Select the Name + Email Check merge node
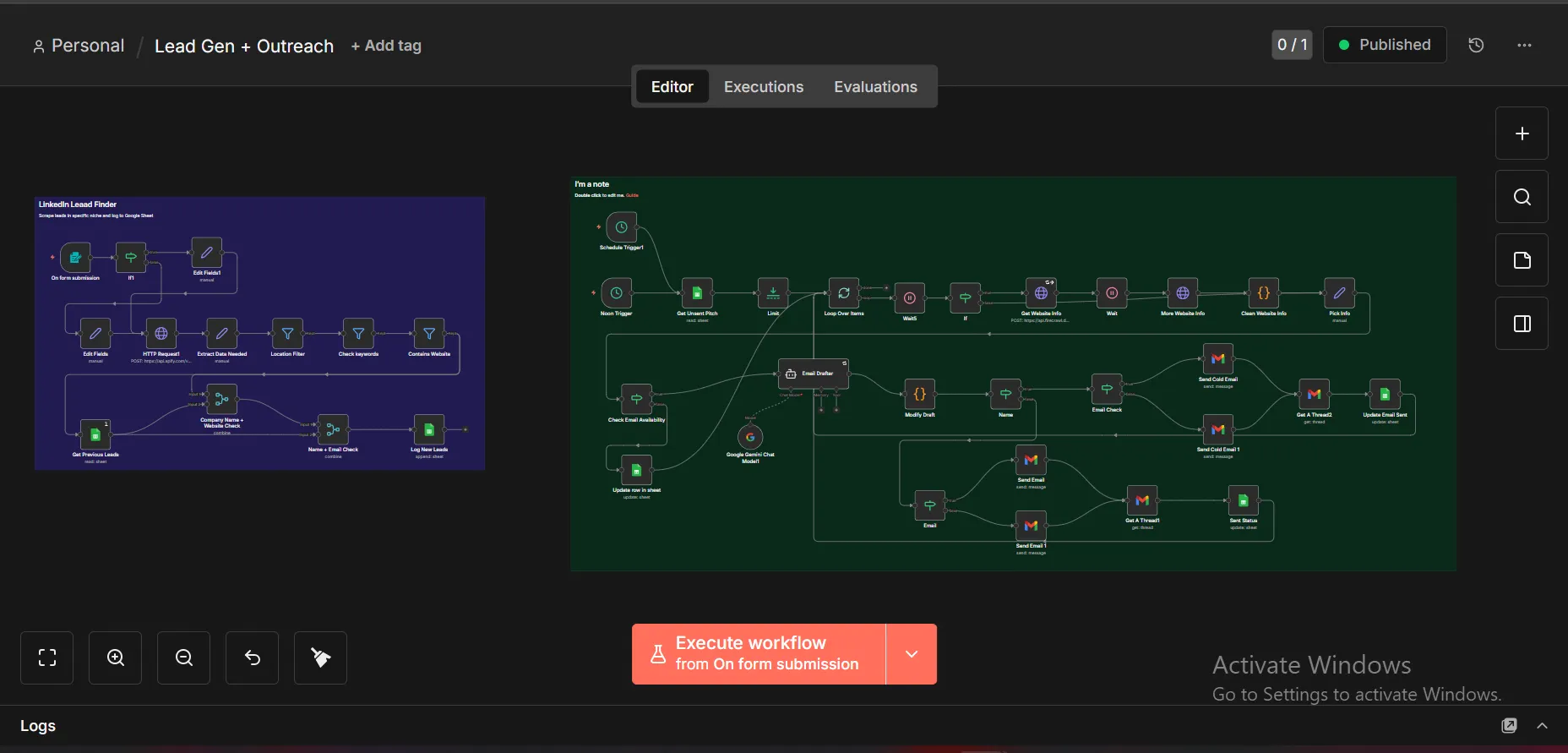 [333, 429]
